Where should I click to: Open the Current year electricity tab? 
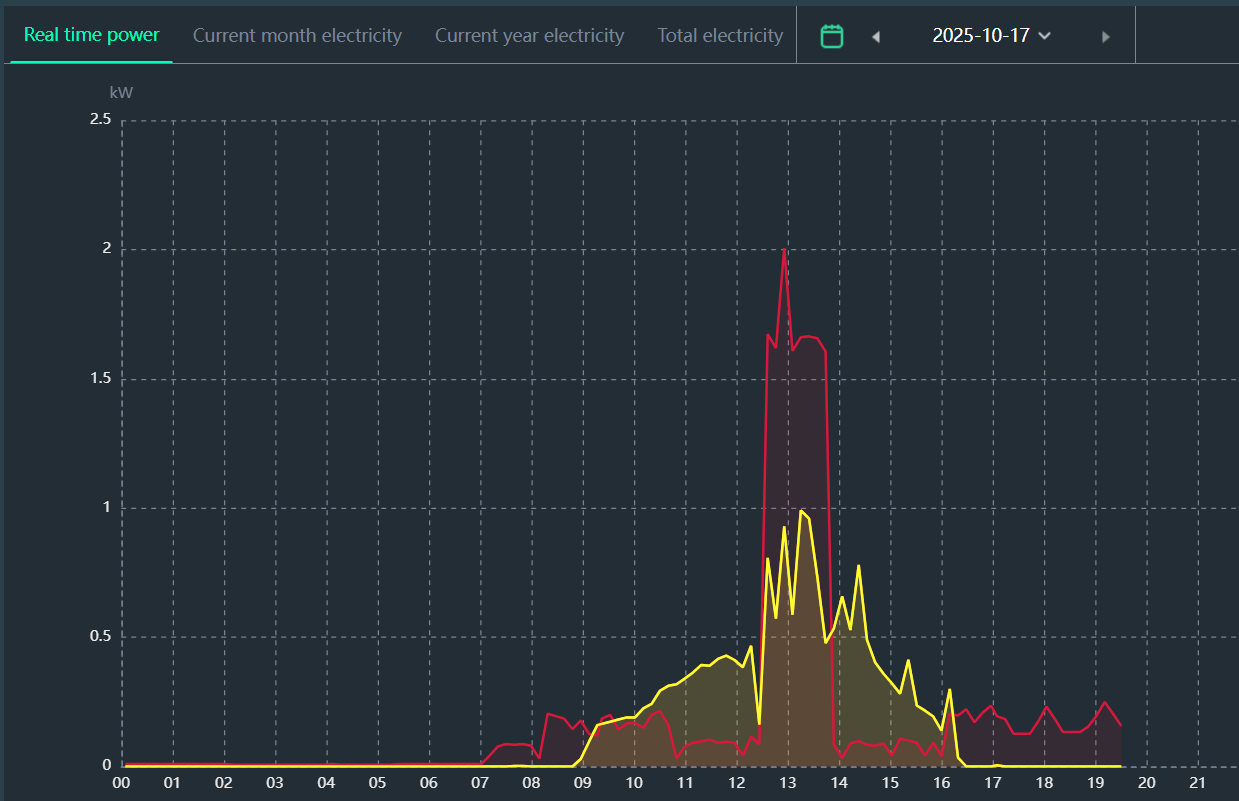point(529,36)
